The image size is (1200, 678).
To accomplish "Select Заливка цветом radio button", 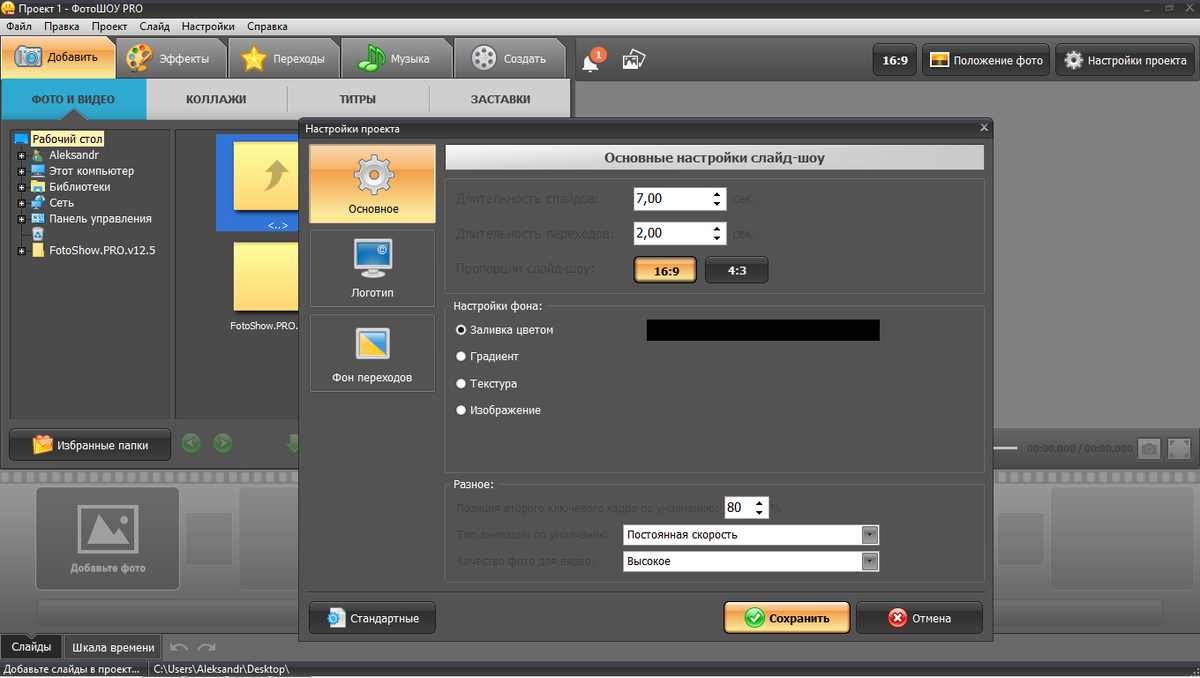I will pyautogui.click(x=461, y=329).
